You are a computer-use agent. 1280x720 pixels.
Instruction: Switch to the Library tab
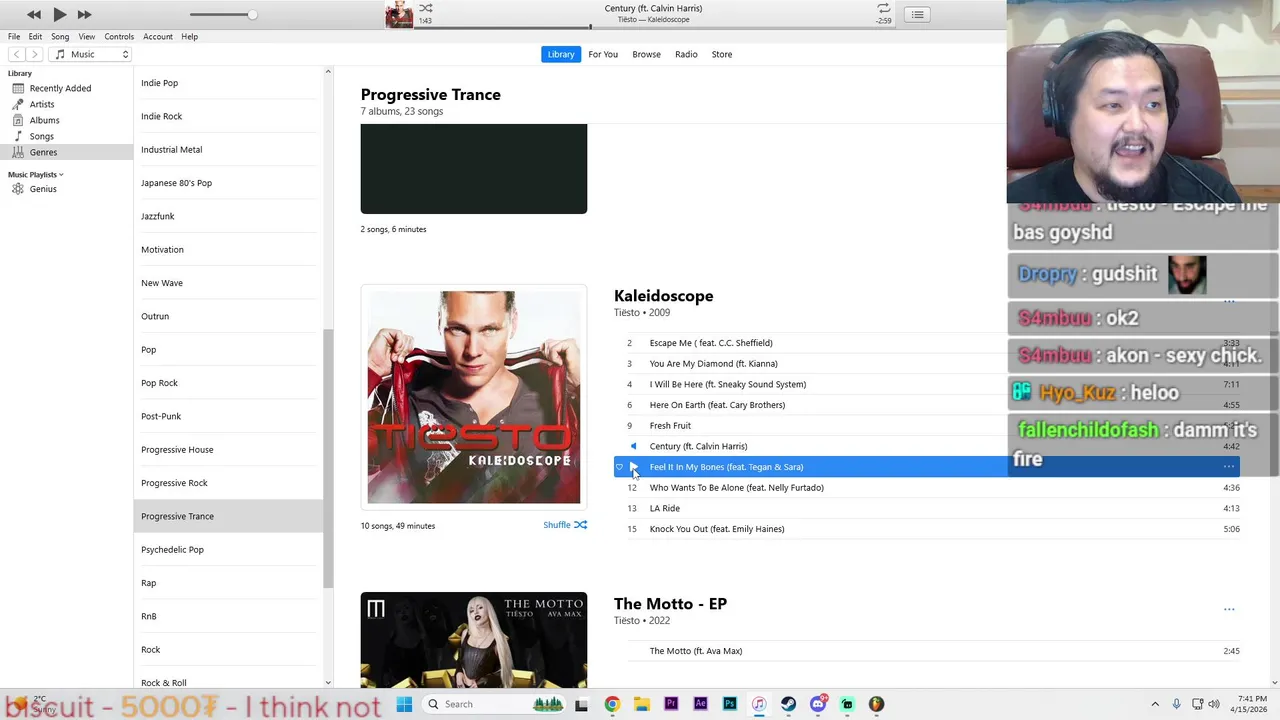point(561,54)
